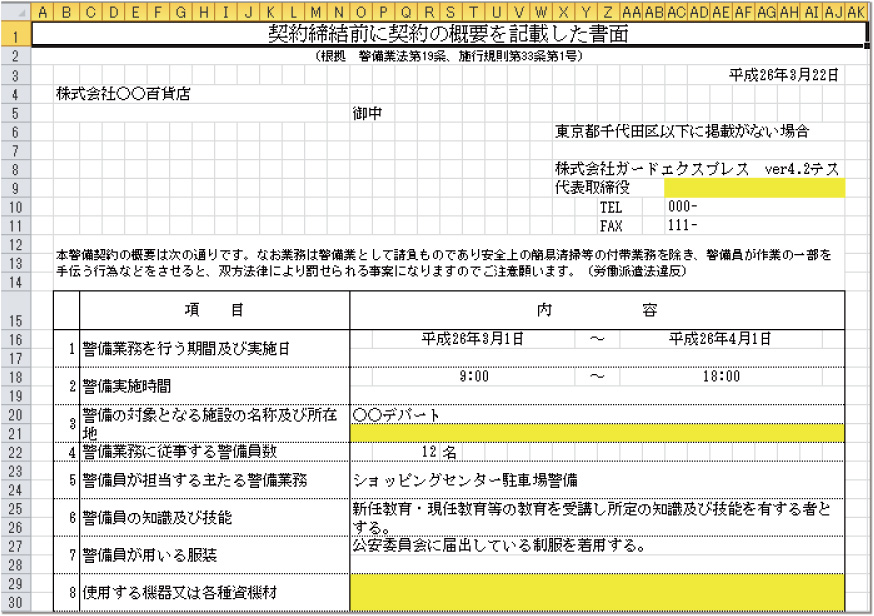Click the TEL label
874x616 pixels.
(610, 207)
